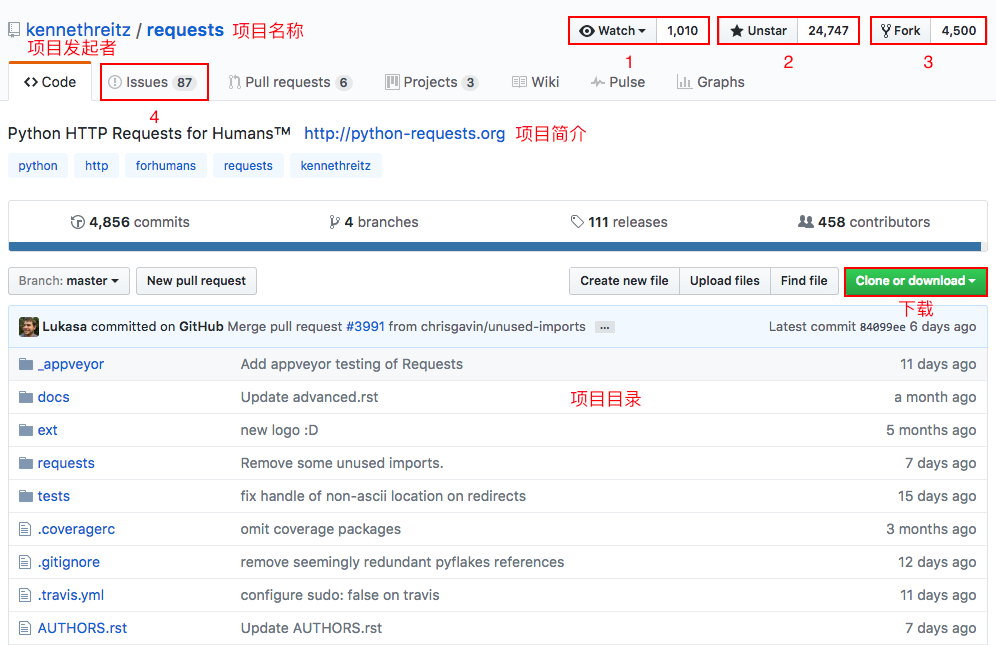Click the repository book icon beside kennethreitz
996x645 pixels.
pyautogui.click(x=14, y=30)
